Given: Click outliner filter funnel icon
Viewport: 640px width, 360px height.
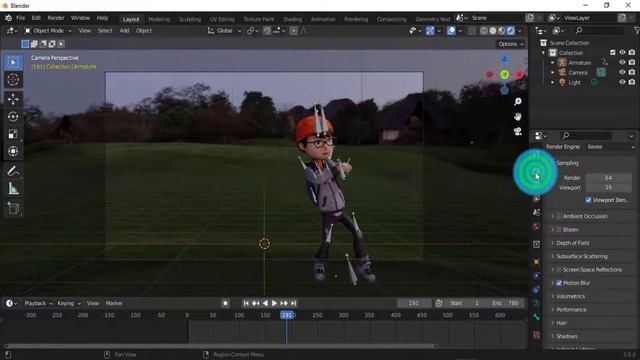Looking at the screenshot, I should (x=636, y=31).
